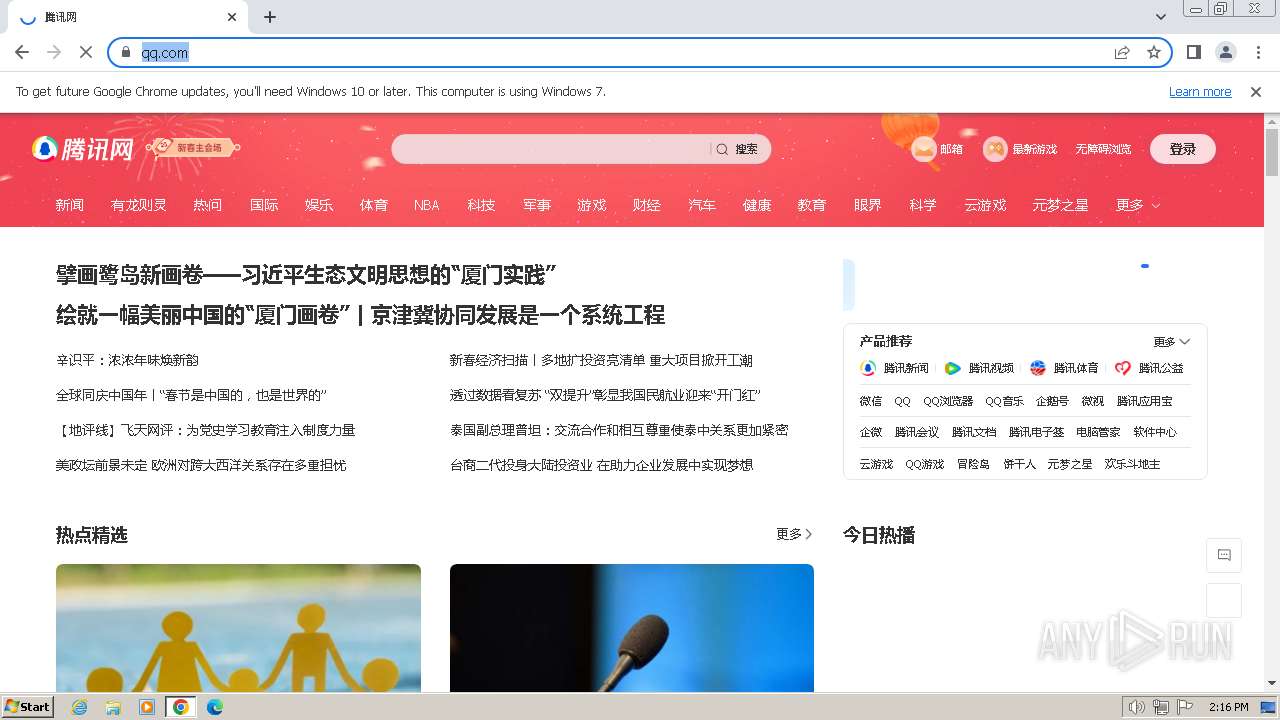Go back to previous page in Chrome
1280x720 pixels.
click(22, 52)
